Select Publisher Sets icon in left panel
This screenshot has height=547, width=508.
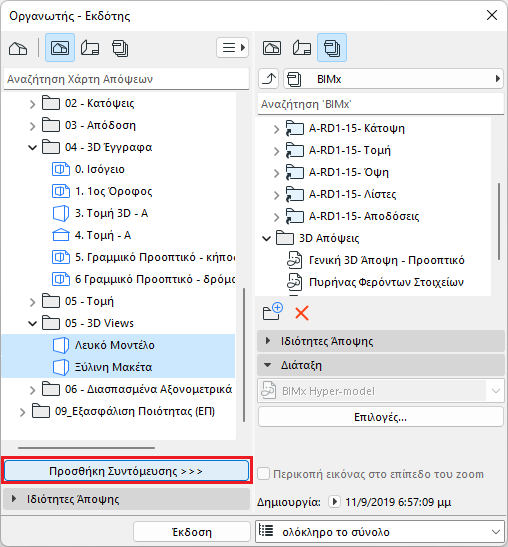(x=120, y=48)
